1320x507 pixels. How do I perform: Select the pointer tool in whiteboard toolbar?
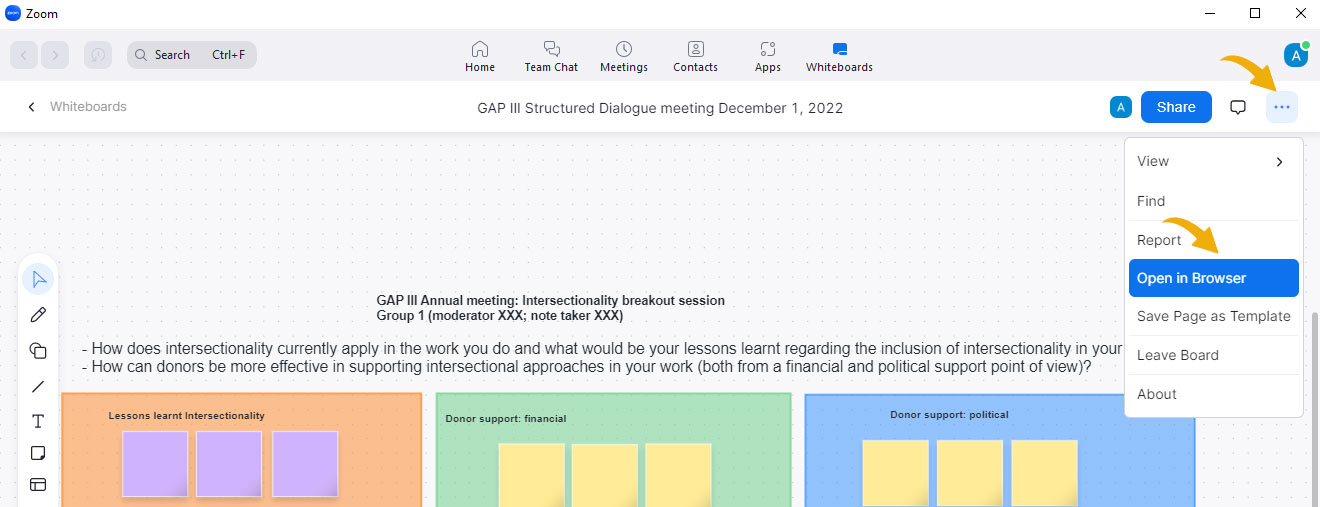point(38,279)
